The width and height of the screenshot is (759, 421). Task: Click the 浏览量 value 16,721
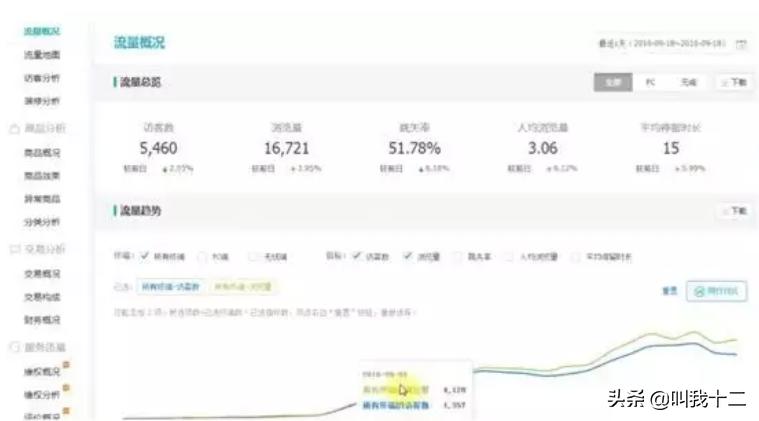287,148
